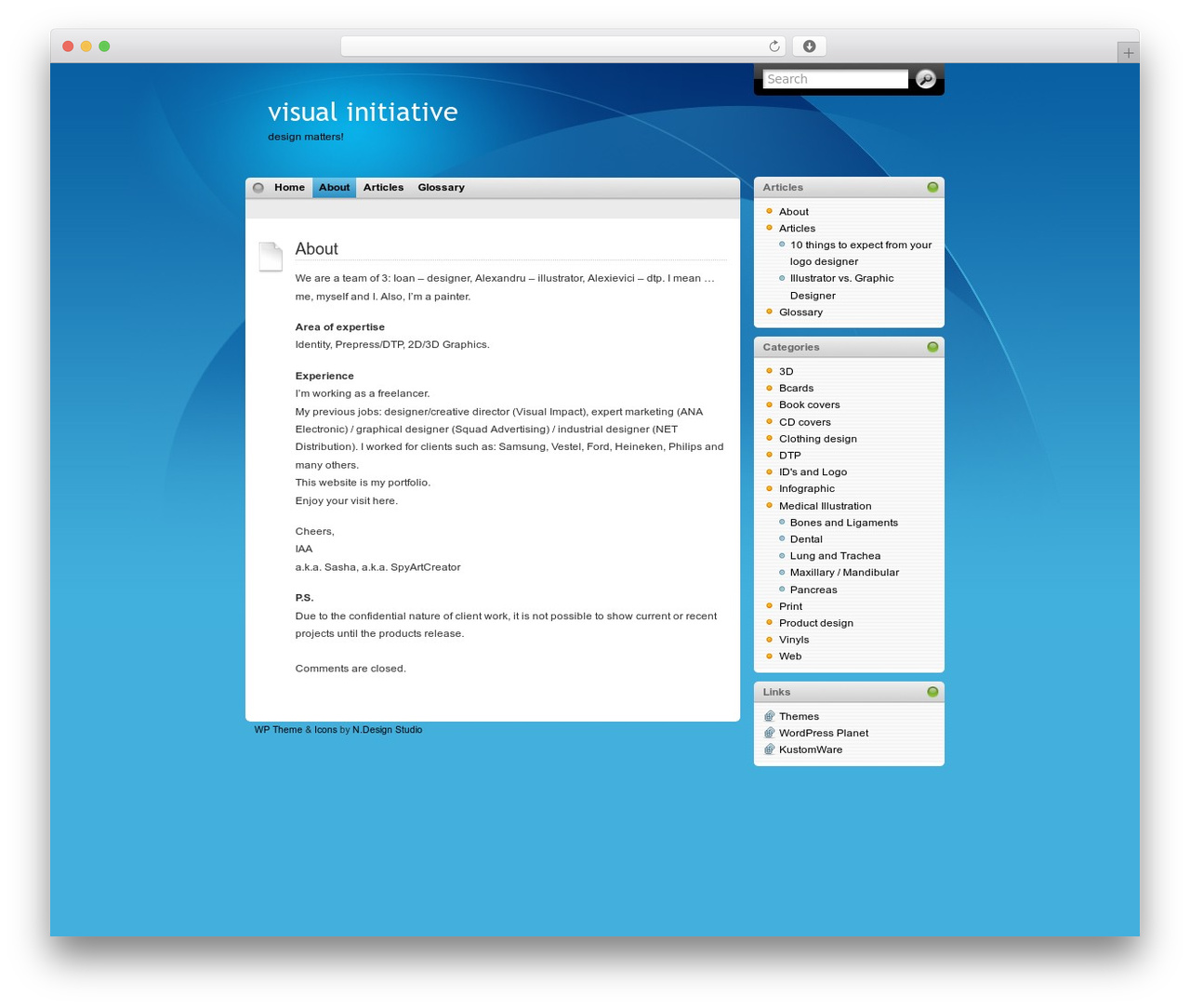Screen dimensions: 1190x1008
Task: Browse the Product design category
Action: 815,623
